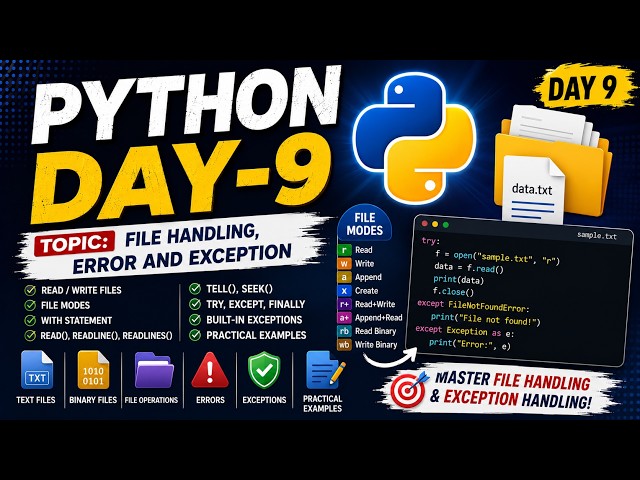Click the 'Append+Read' file mode label

tap(379, 318)
